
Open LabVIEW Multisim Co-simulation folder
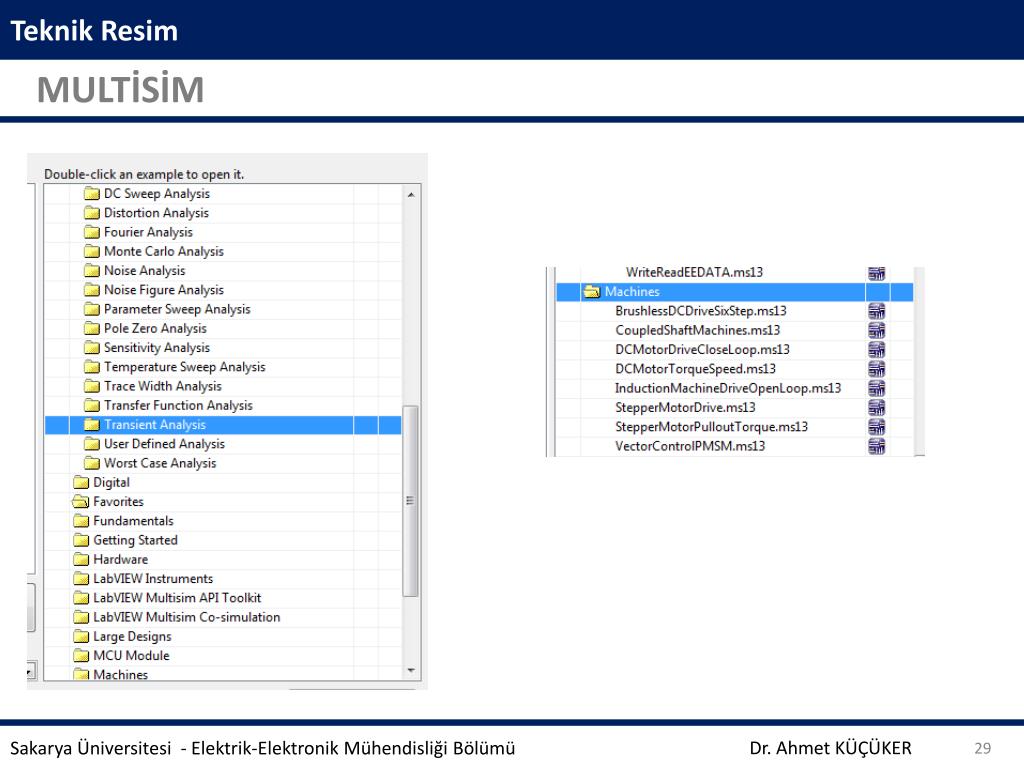coord(187,617)
